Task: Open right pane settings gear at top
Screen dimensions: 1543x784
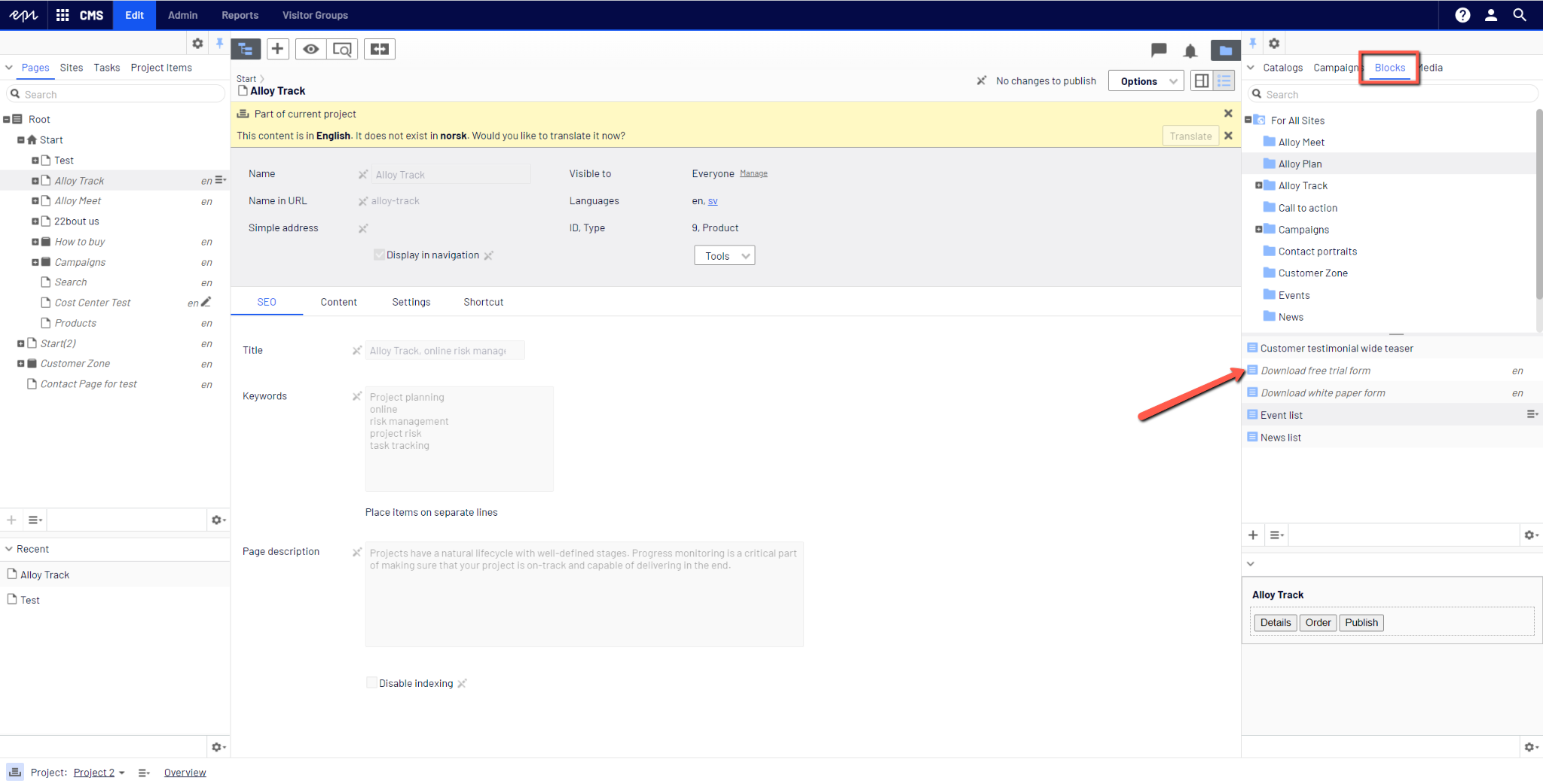Action: click(x=1274, y=44)
